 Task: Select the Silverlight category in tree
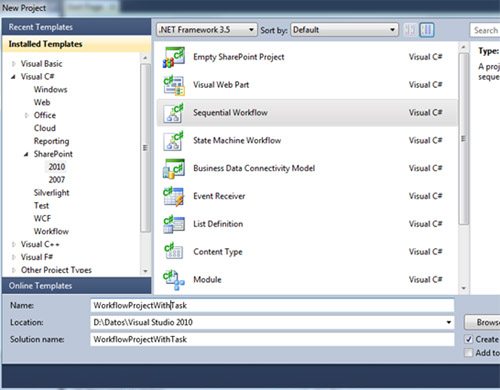coord(51,193)
